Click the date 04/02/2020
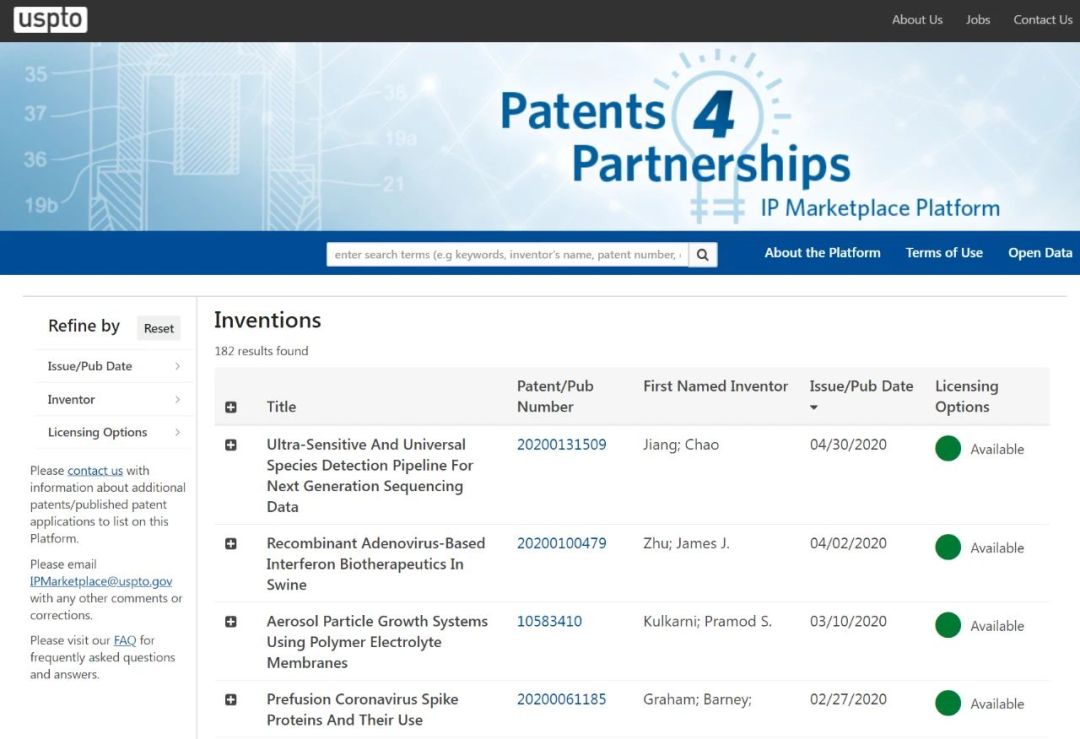Image resolution: width=1080 pixels, height=739 pixels. coord(848,543)
